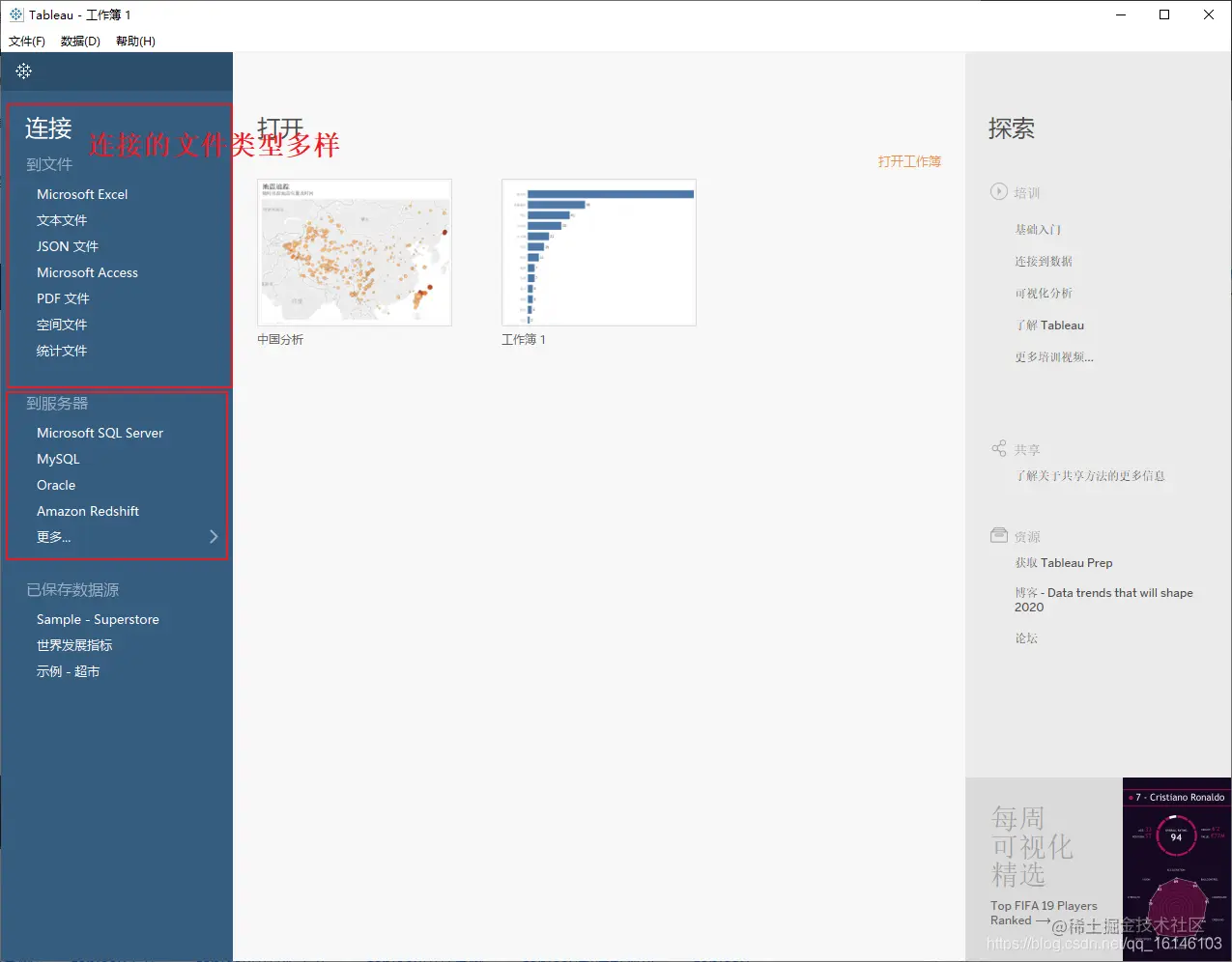
Task: Open blog Data trends that will shape 2020
Action: pos(1103,600)
